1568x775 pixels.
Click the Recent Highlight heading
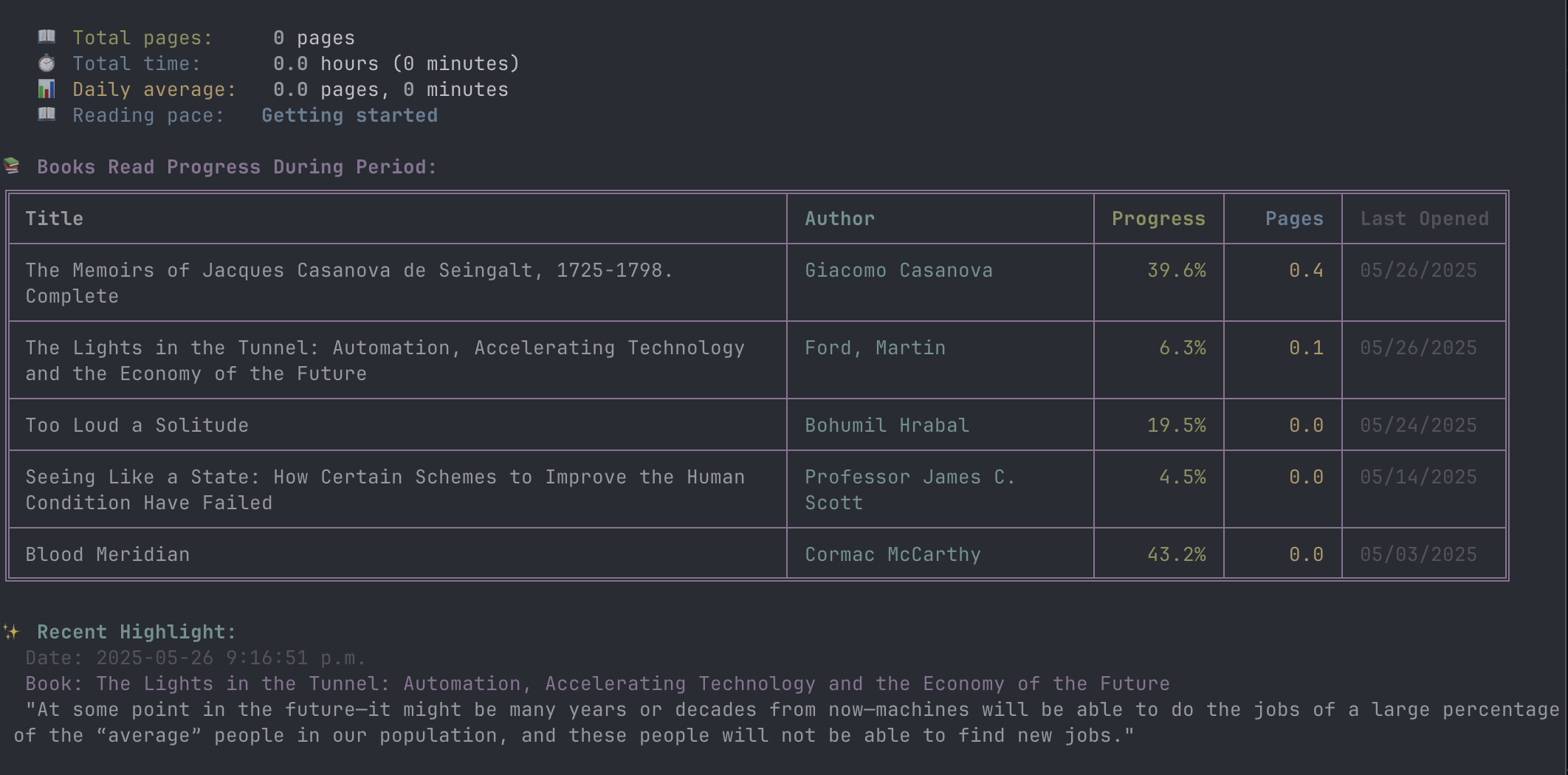pyautogui.click(x=137, y=632)
